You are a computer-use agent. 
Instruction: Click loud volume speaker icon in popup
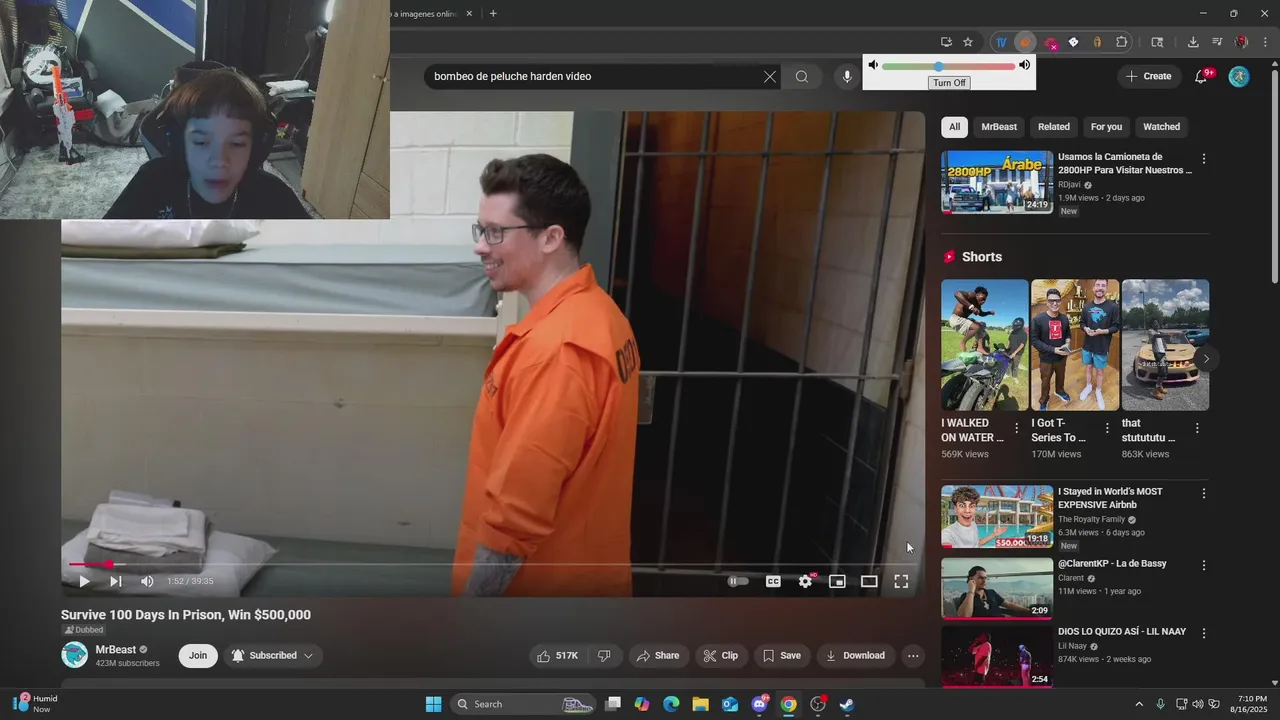pyautogui.click(x=1024, y=65)
